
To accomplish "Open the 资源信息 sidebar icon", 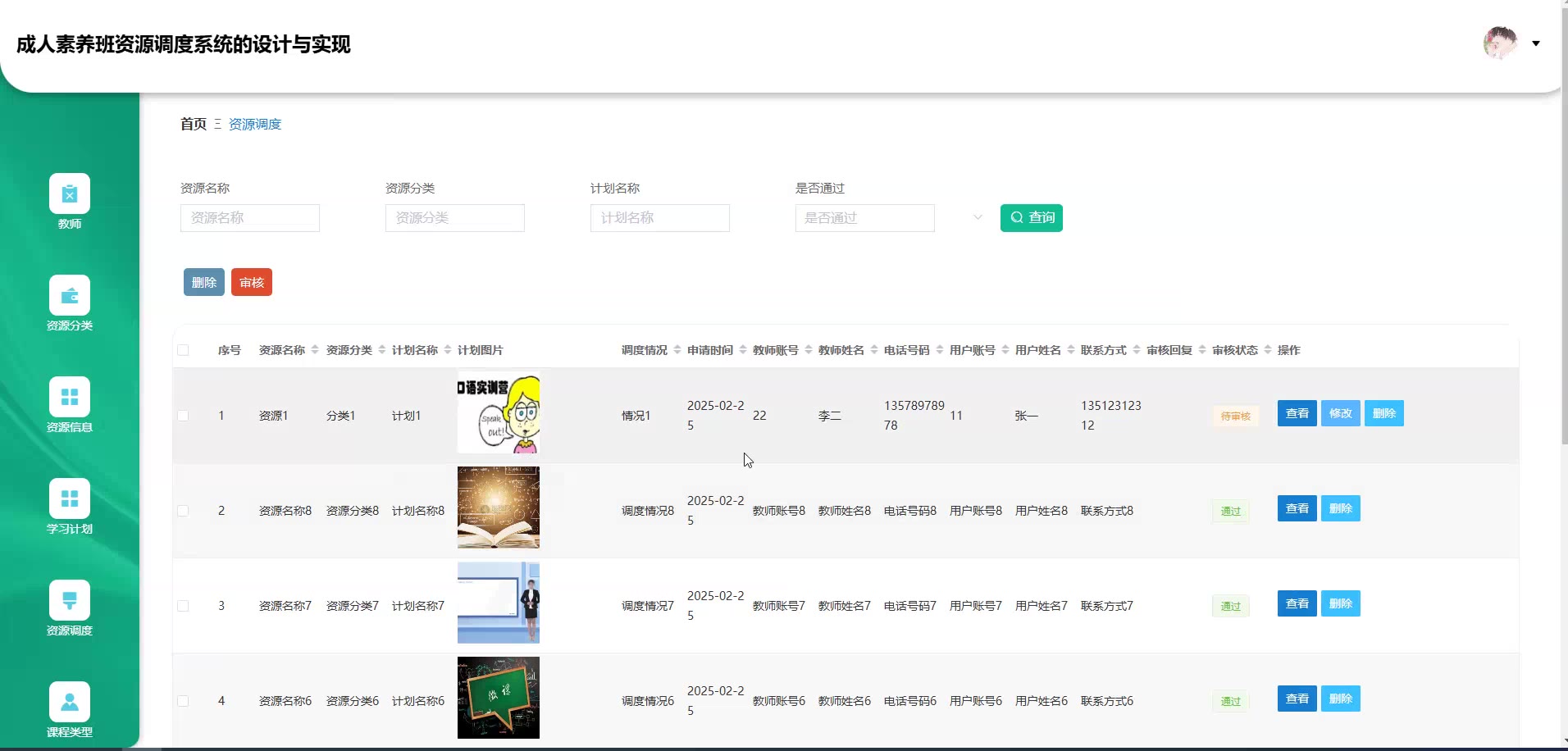I will pos(70,398).
